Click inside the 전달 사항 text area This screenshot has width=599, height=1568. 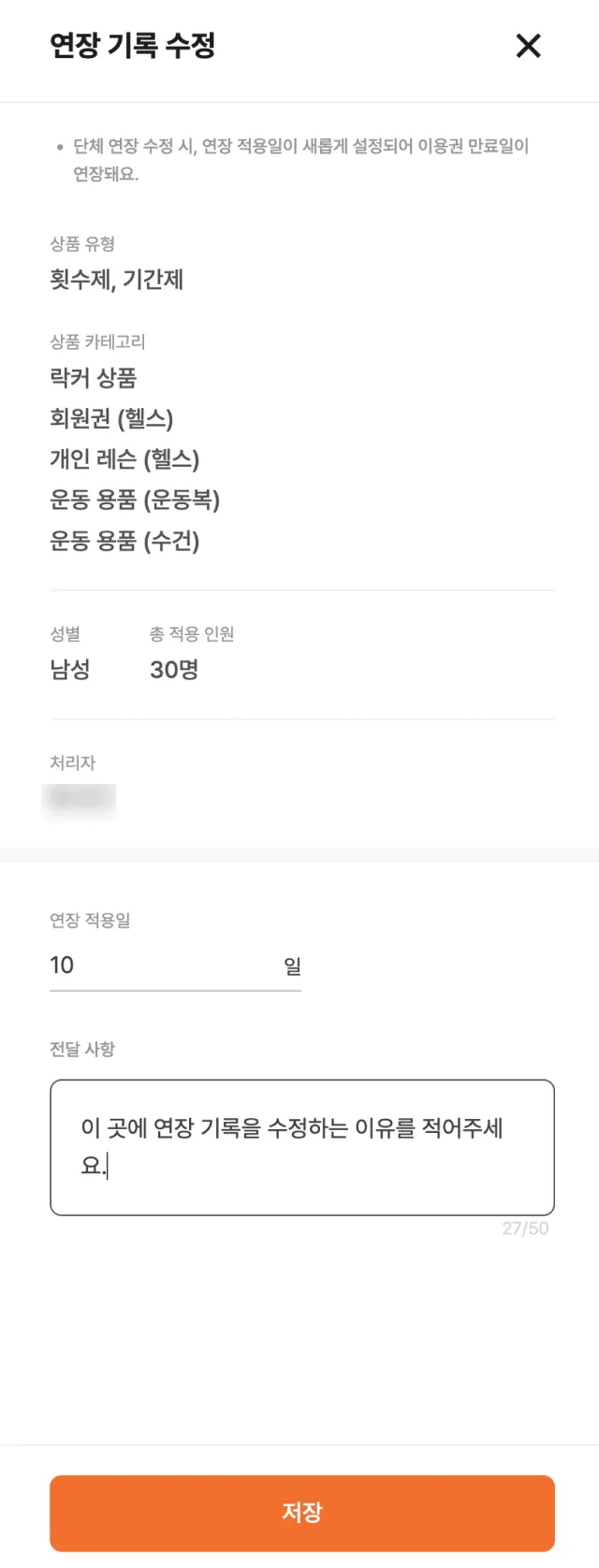click(x=301, y=1147)
